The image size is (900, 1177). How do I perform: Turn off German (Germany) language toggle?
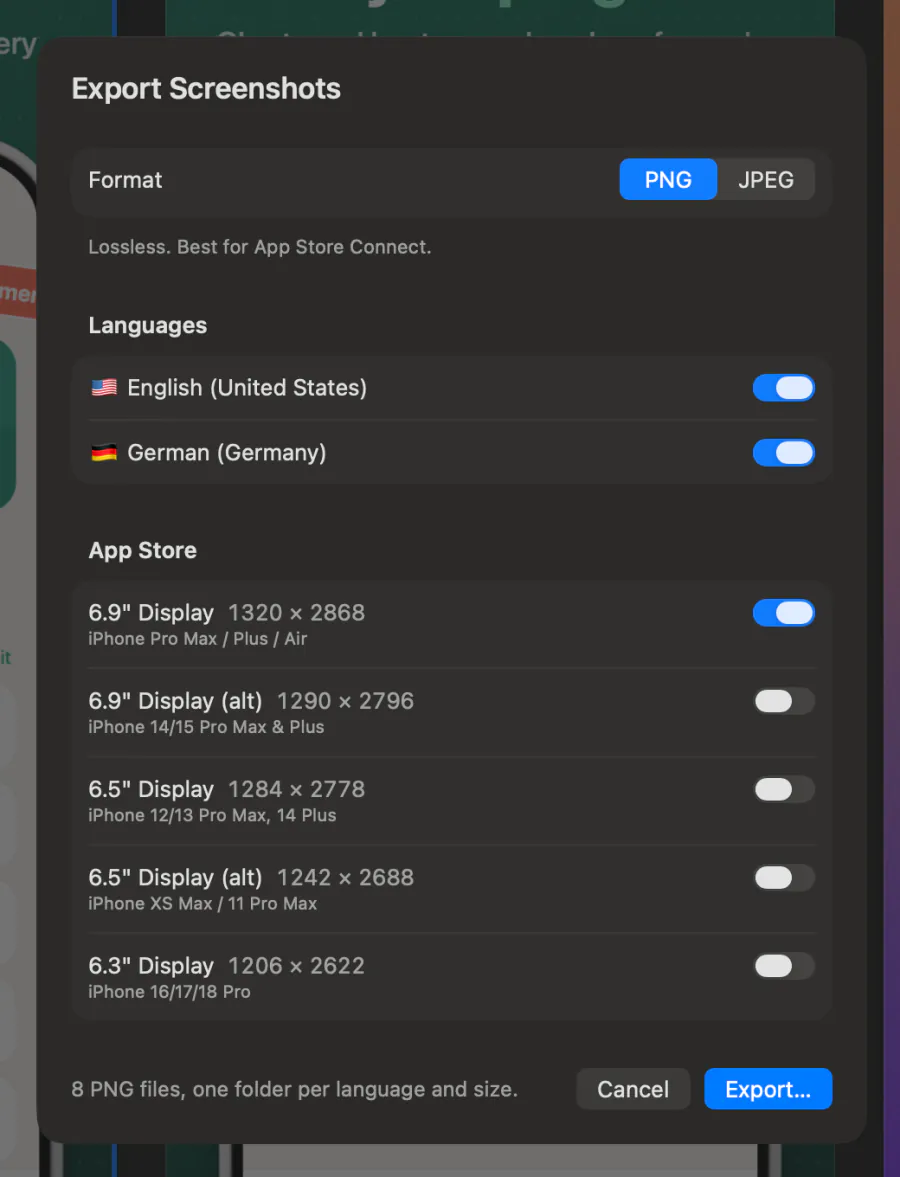(x=784, y=453)
